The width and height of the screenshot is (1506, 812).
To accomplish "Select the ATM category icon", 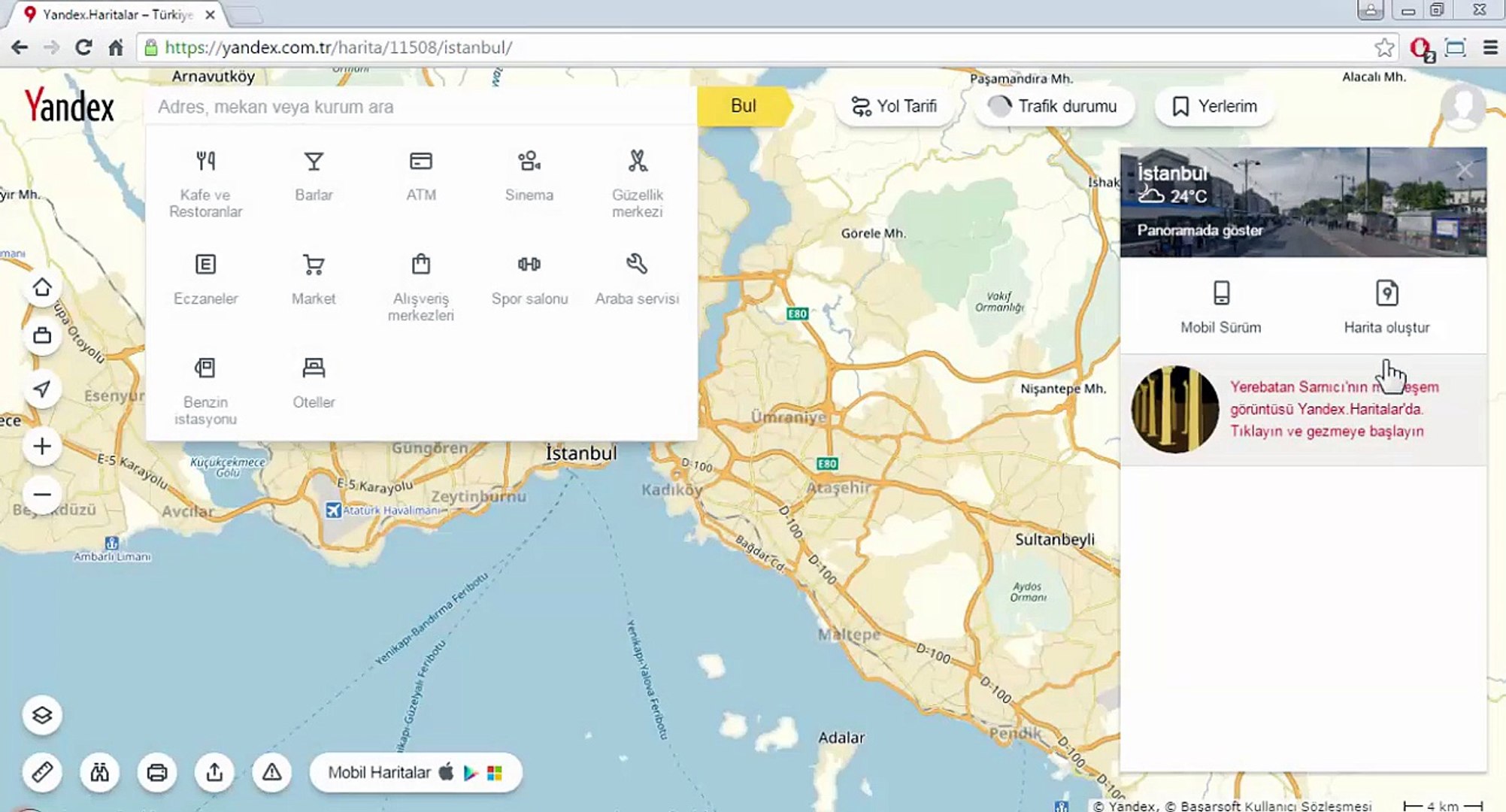I will 420,162.
